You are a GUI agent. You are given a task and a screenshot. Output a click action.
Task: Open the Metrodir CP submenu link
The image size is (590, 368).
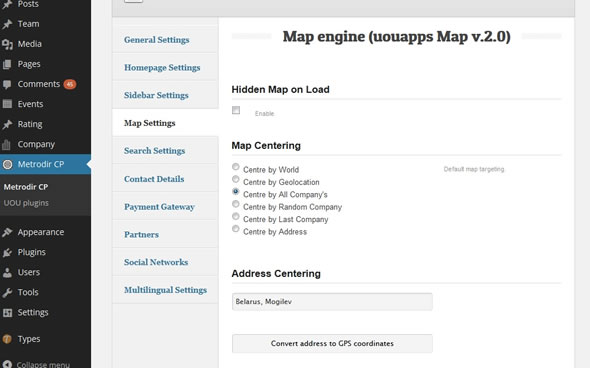point(26,187)
